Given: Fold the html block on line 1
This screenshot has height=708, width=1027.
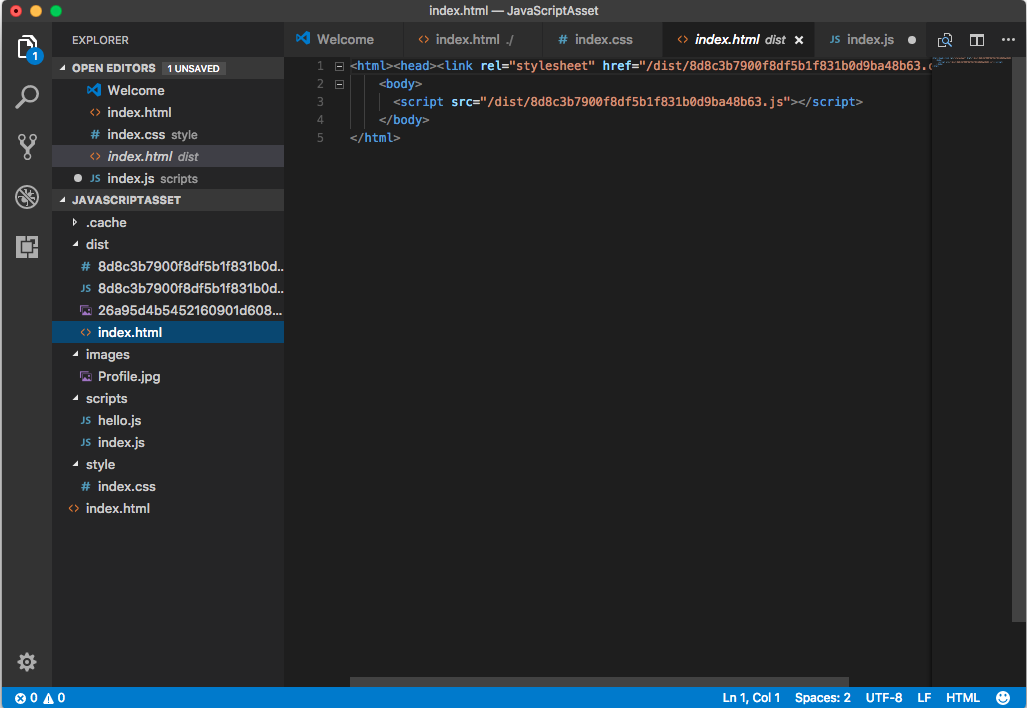Looking at the screenshot, I should [339, 66].
